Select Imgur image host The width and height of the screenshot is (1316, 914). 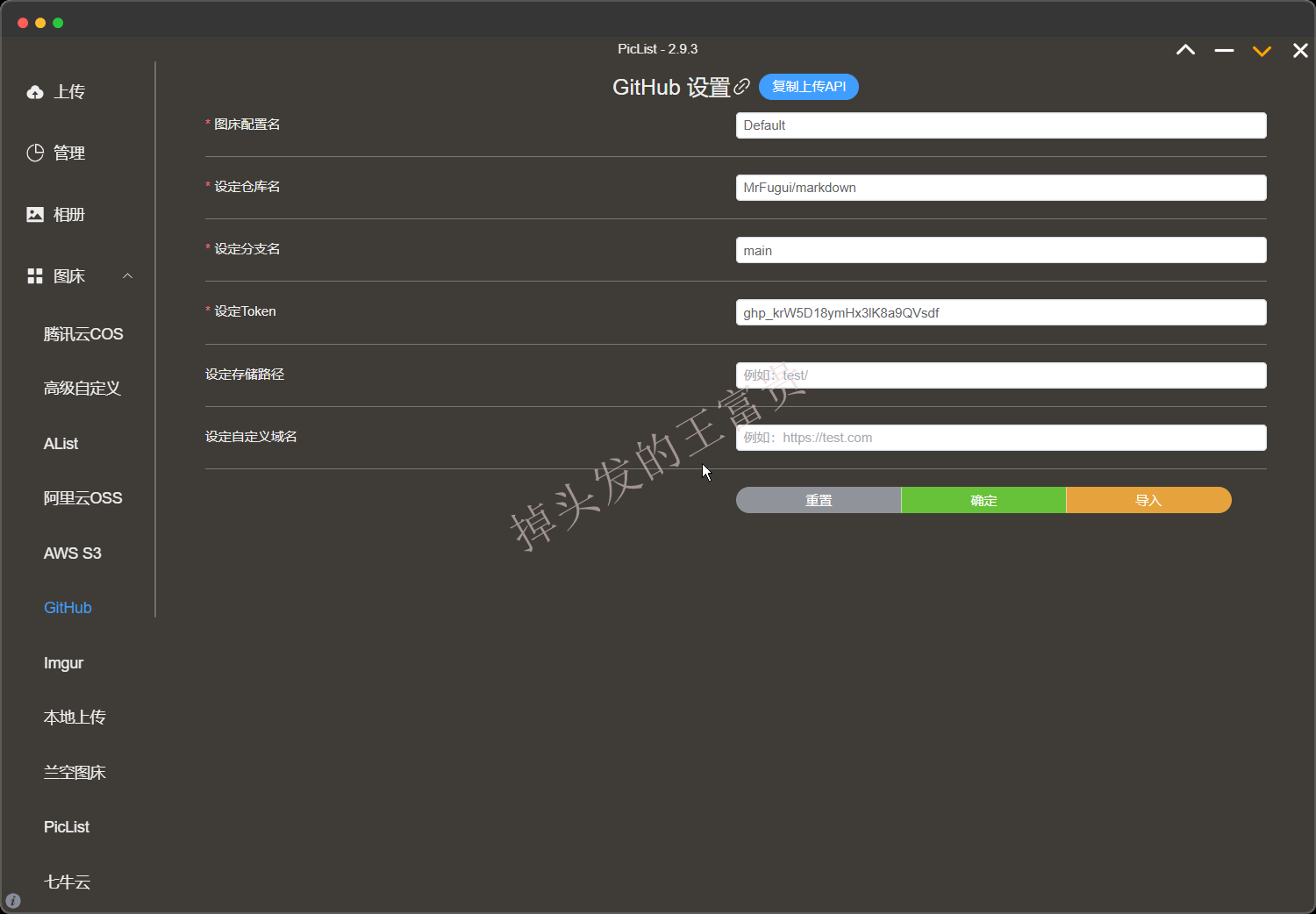(x=64, y=663)
